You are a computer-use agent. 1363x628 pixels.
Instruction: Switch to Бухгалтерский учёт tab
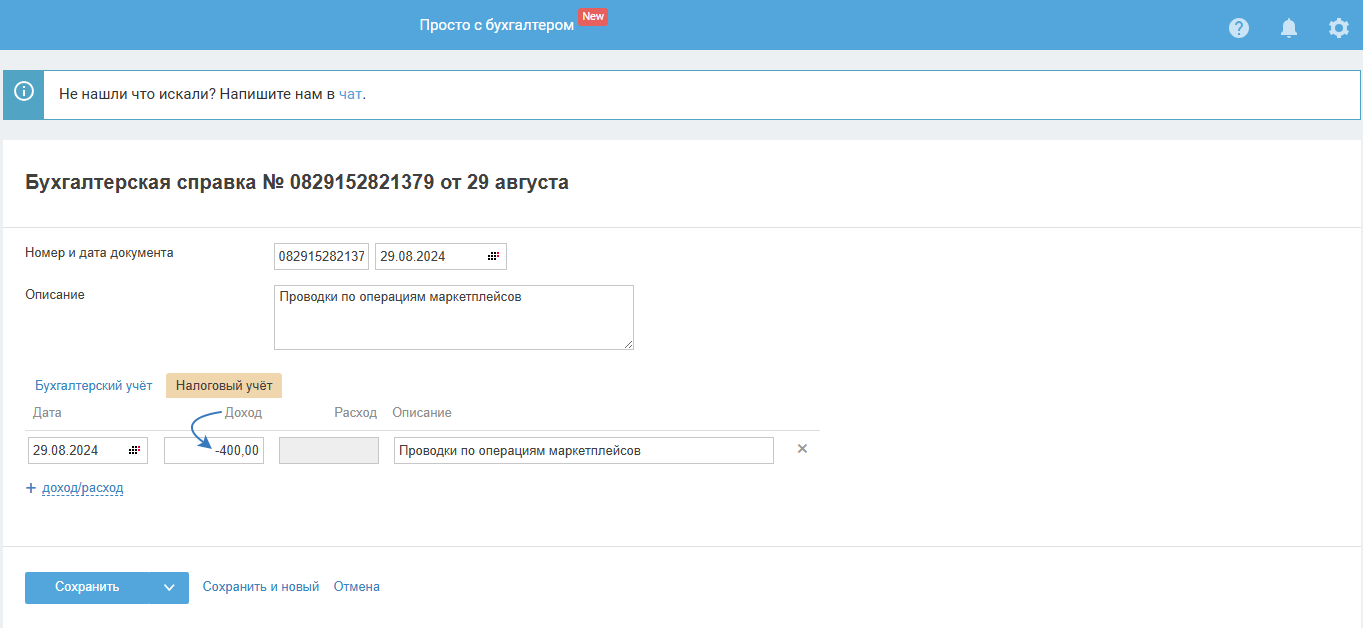(94, 386)
